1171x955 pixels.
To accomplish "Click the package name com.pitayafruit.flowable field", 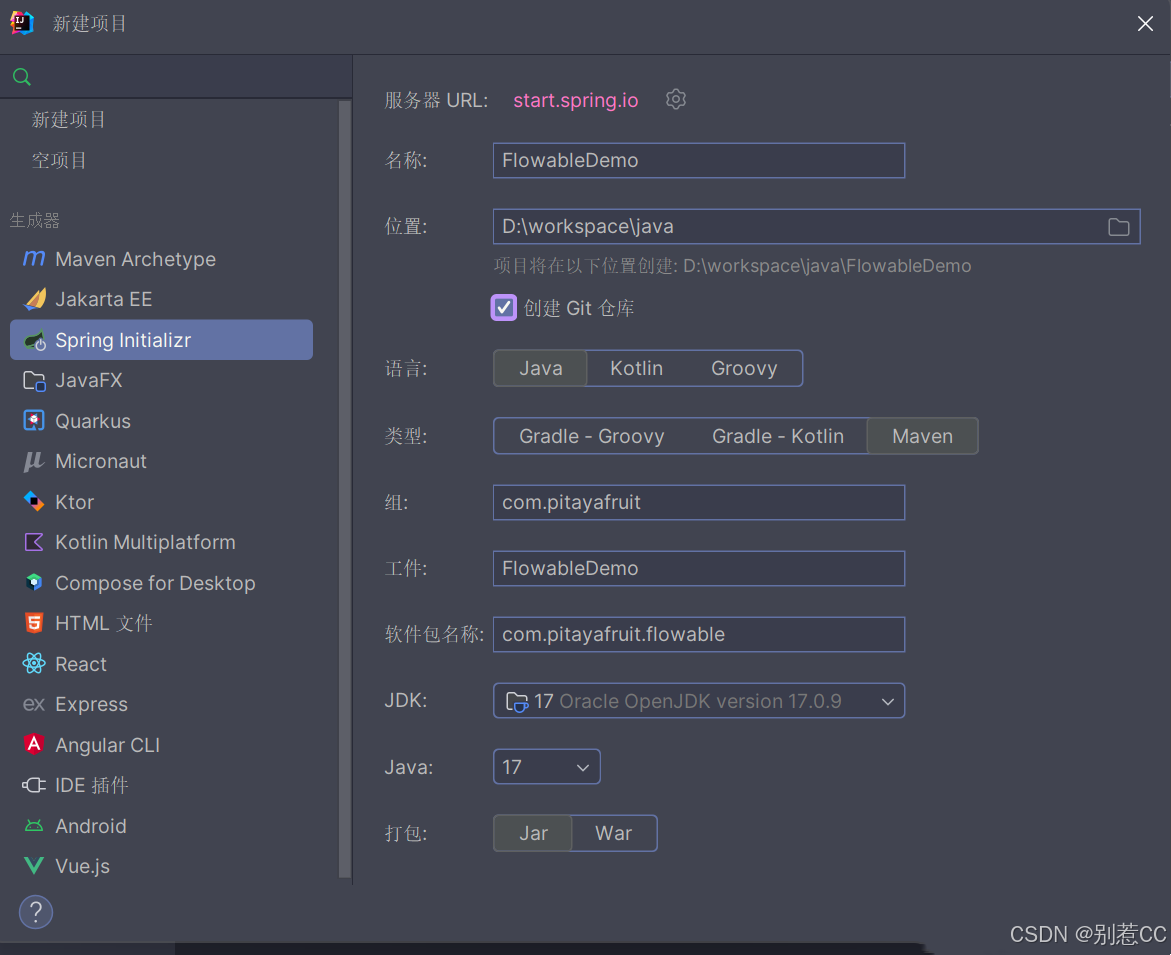I will pos(699,635).
